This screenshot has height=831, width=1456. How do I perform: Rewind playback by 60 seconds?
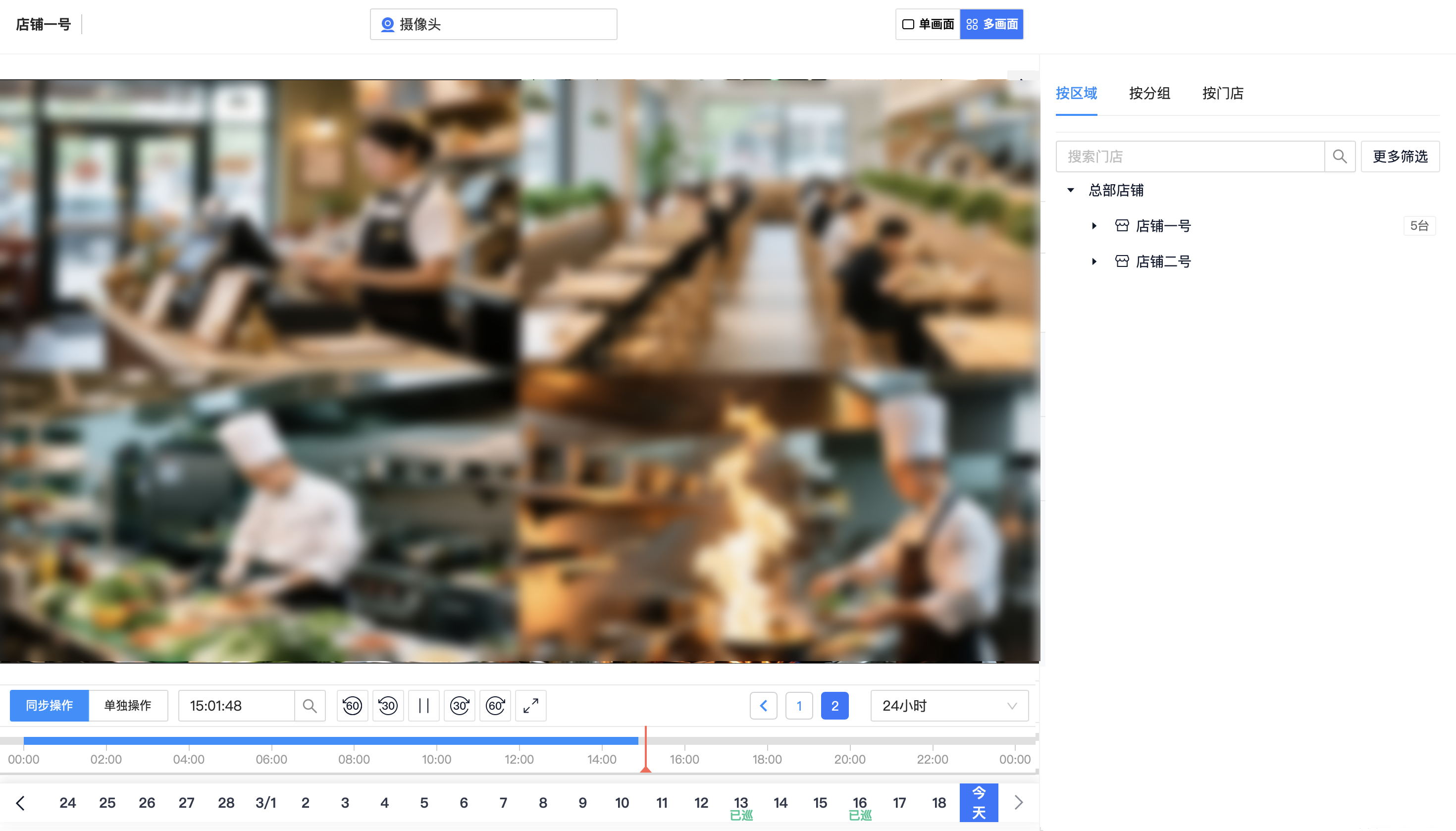point(352,705)
